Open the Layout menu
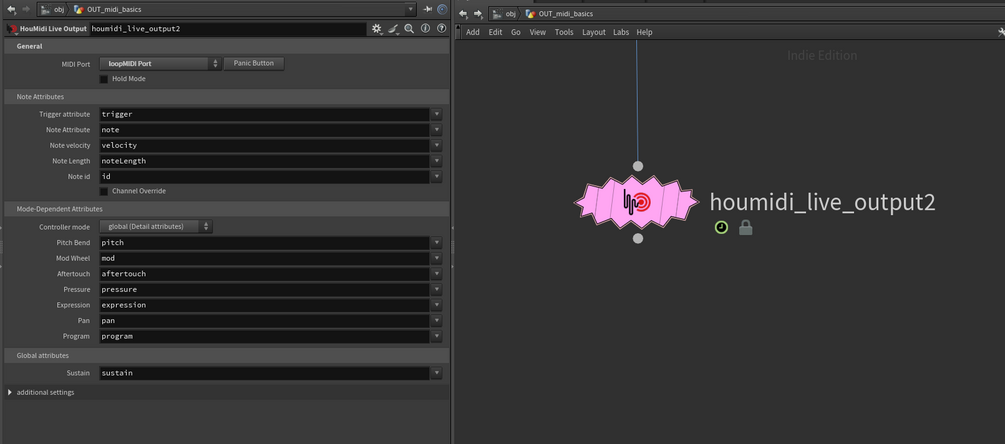The height and width of the screenshot is (444, 1005). tap(594, 32)
